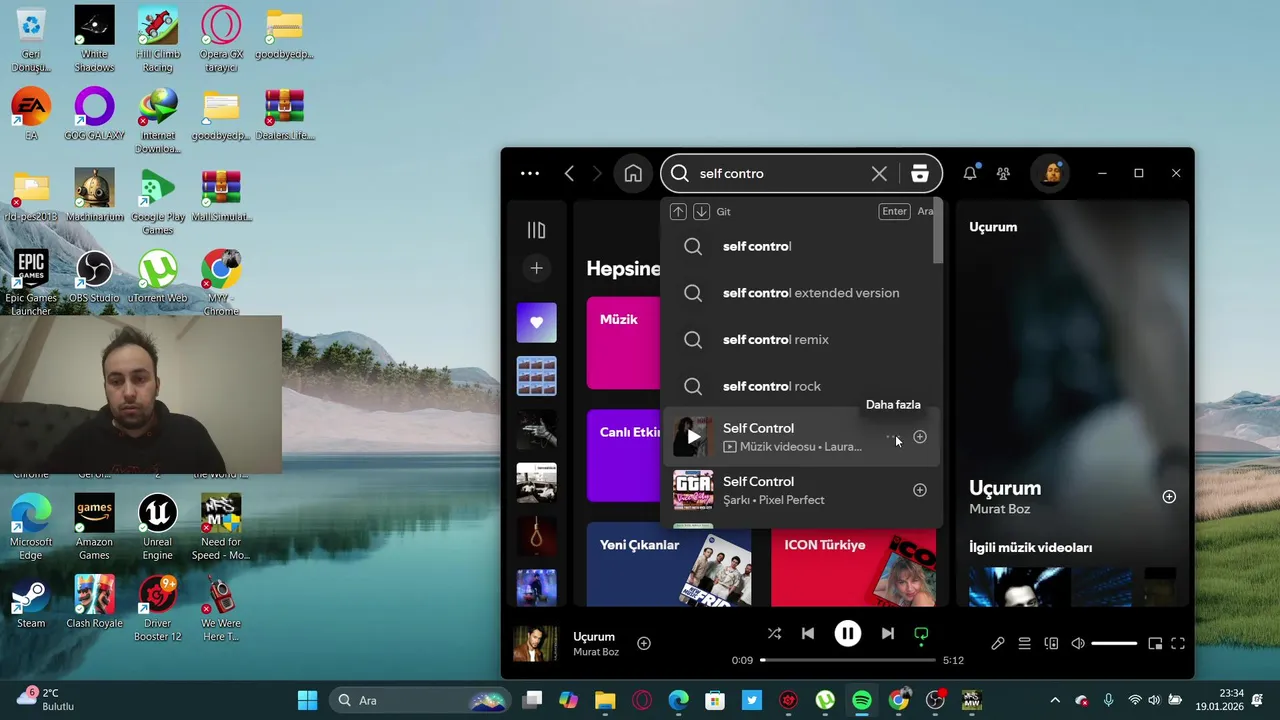Open the Steam desktop shortcut
1280x720 pixels.
point(31,602)
